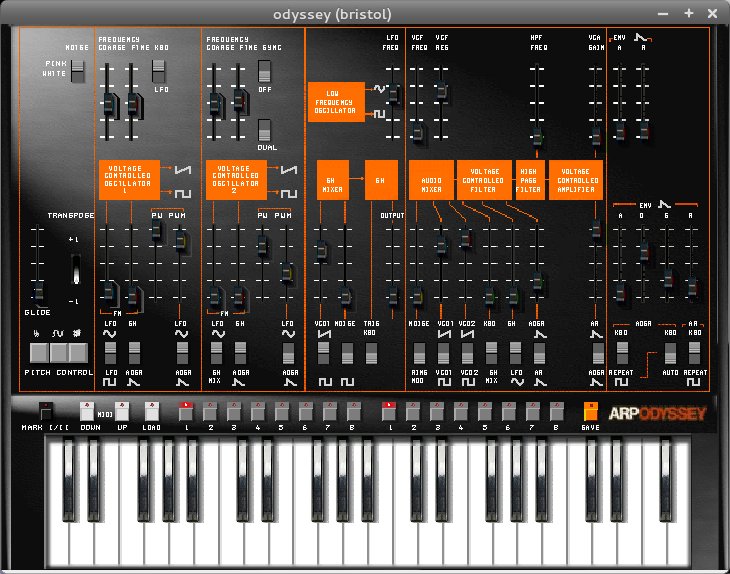Click the VCO1 FINE frequency slider
The image size is (730, 574).
(133, 103)
